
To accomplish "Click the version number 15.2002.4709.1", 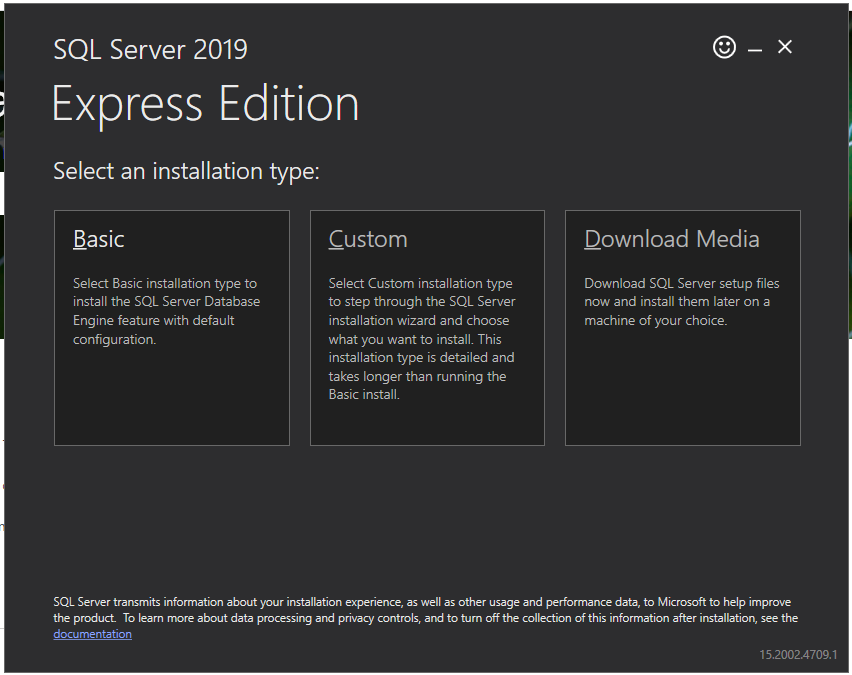I will click(x=797, y=655).
